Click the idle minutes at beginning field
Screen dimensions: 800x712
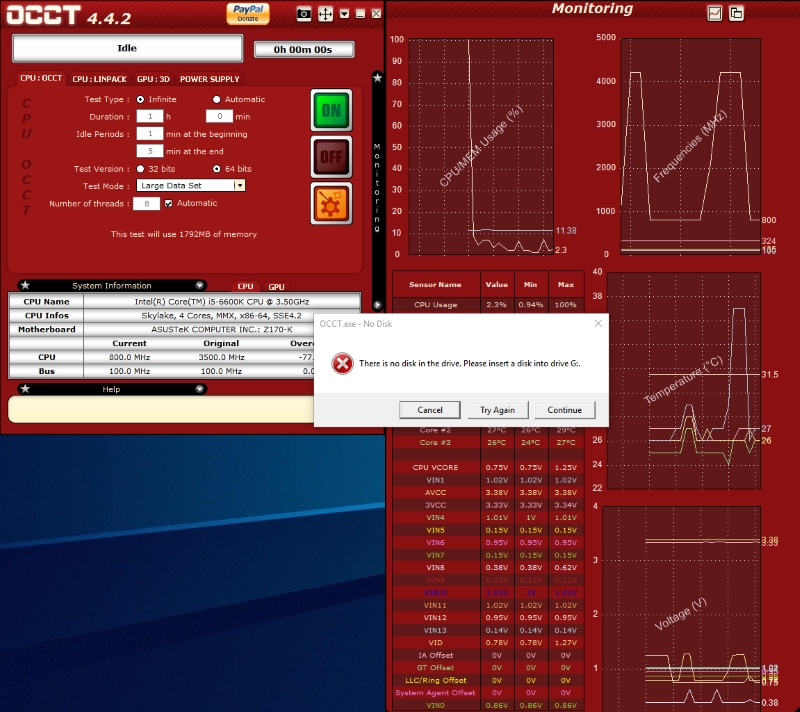tap(150, 134)
